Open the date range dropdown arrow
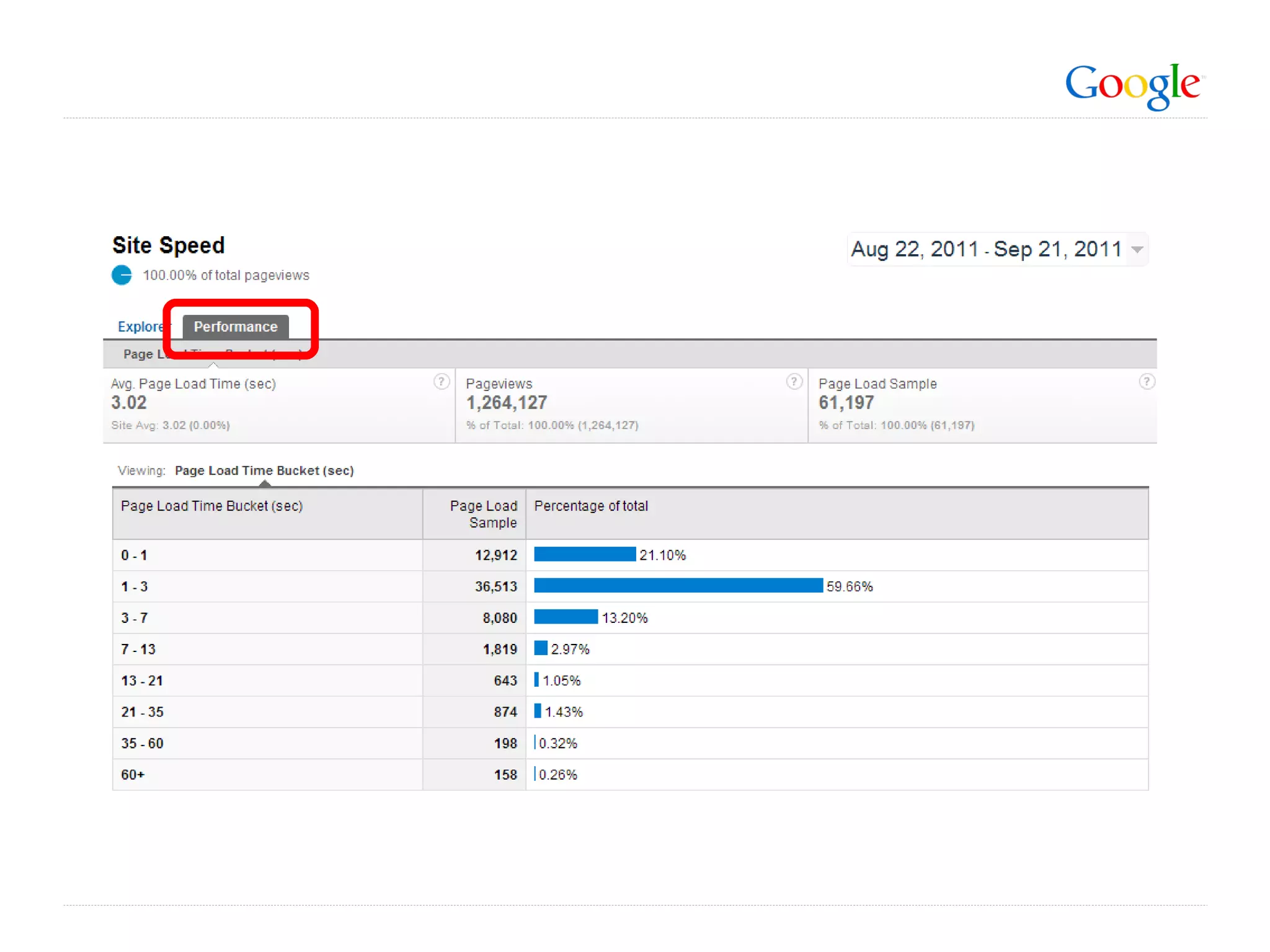 (1137, 249)
